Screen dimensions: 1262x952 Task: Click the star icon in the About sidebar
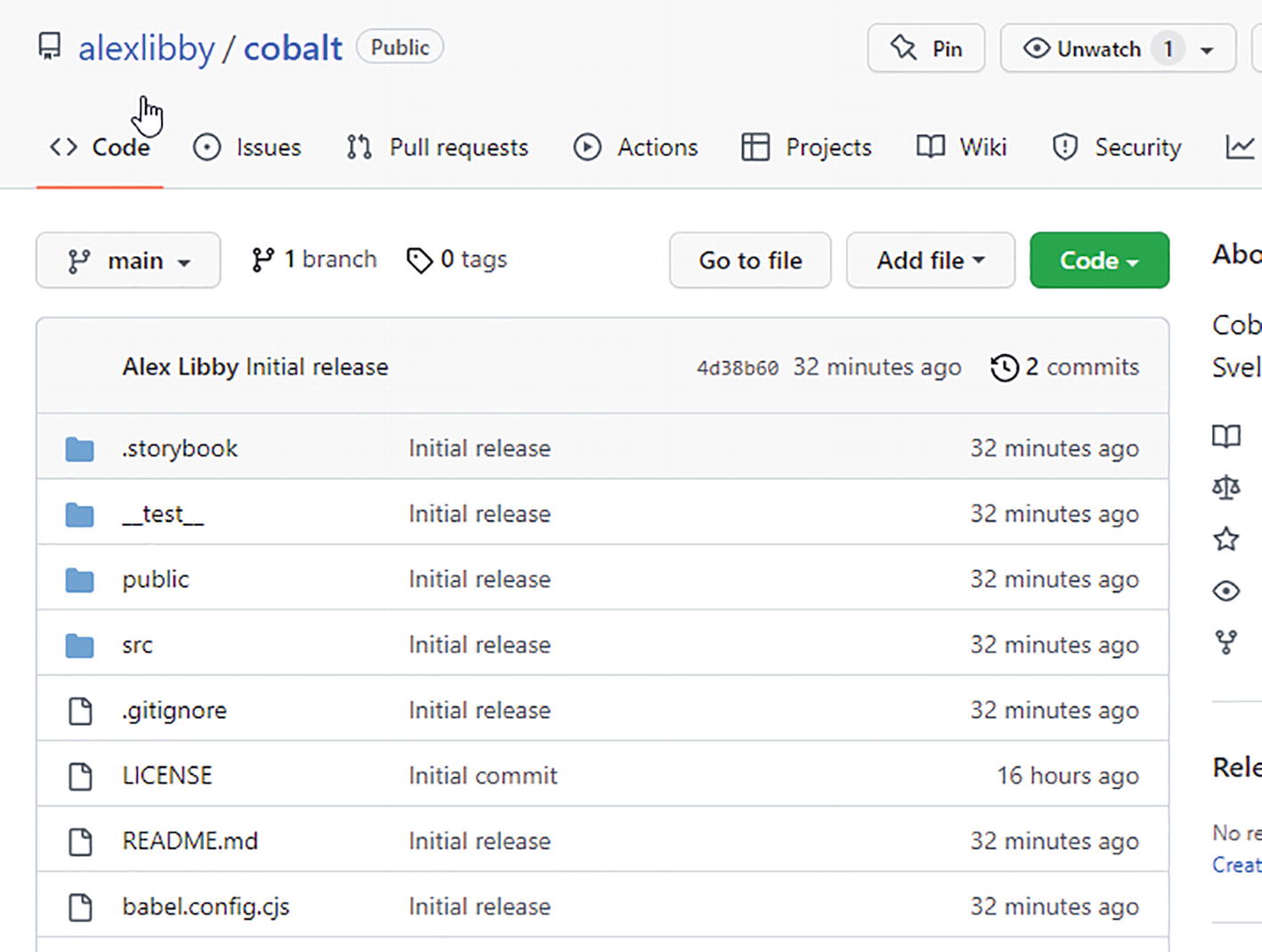point(1226,539)
